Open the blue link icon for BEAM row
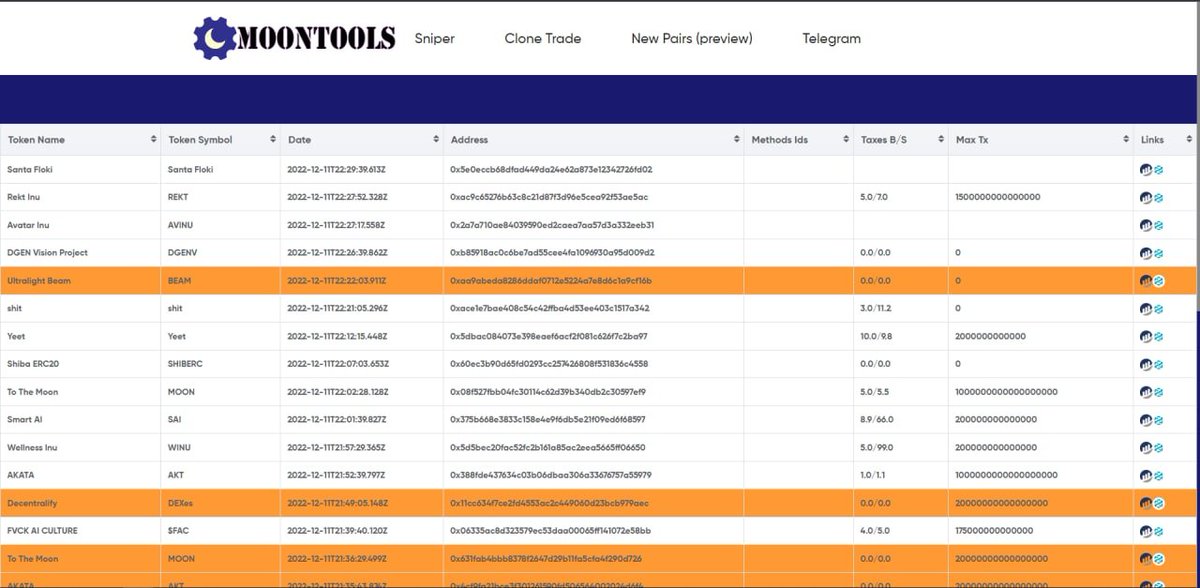The image size is (1200, 588). [x=1158, y=281]
